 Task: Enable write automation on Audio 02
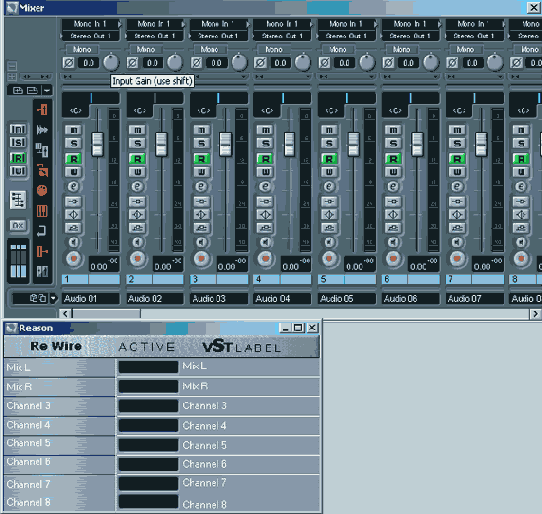point(138,172)
